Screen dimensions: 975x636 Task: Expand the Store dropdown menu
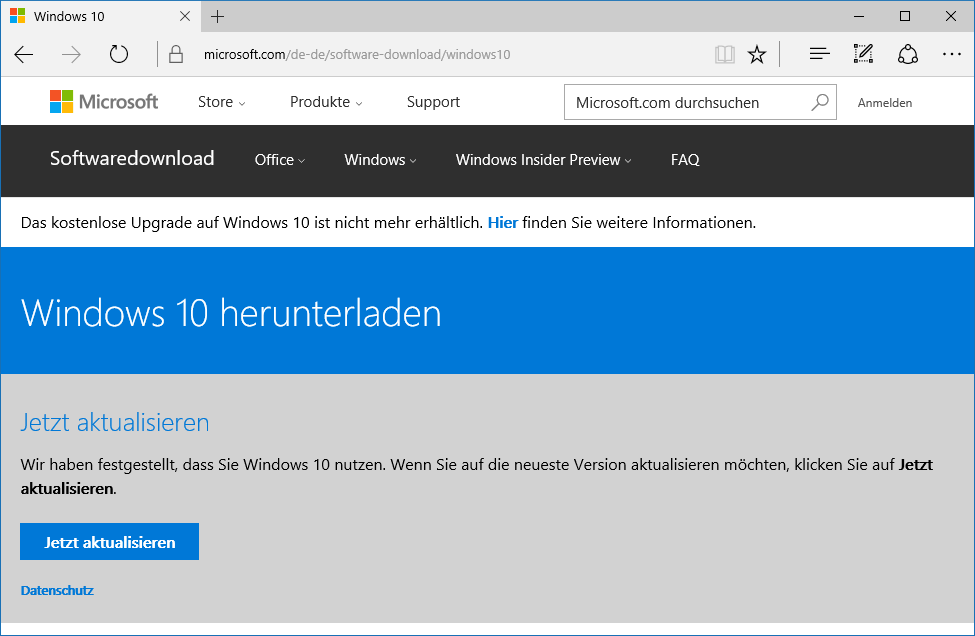point(221,102)
